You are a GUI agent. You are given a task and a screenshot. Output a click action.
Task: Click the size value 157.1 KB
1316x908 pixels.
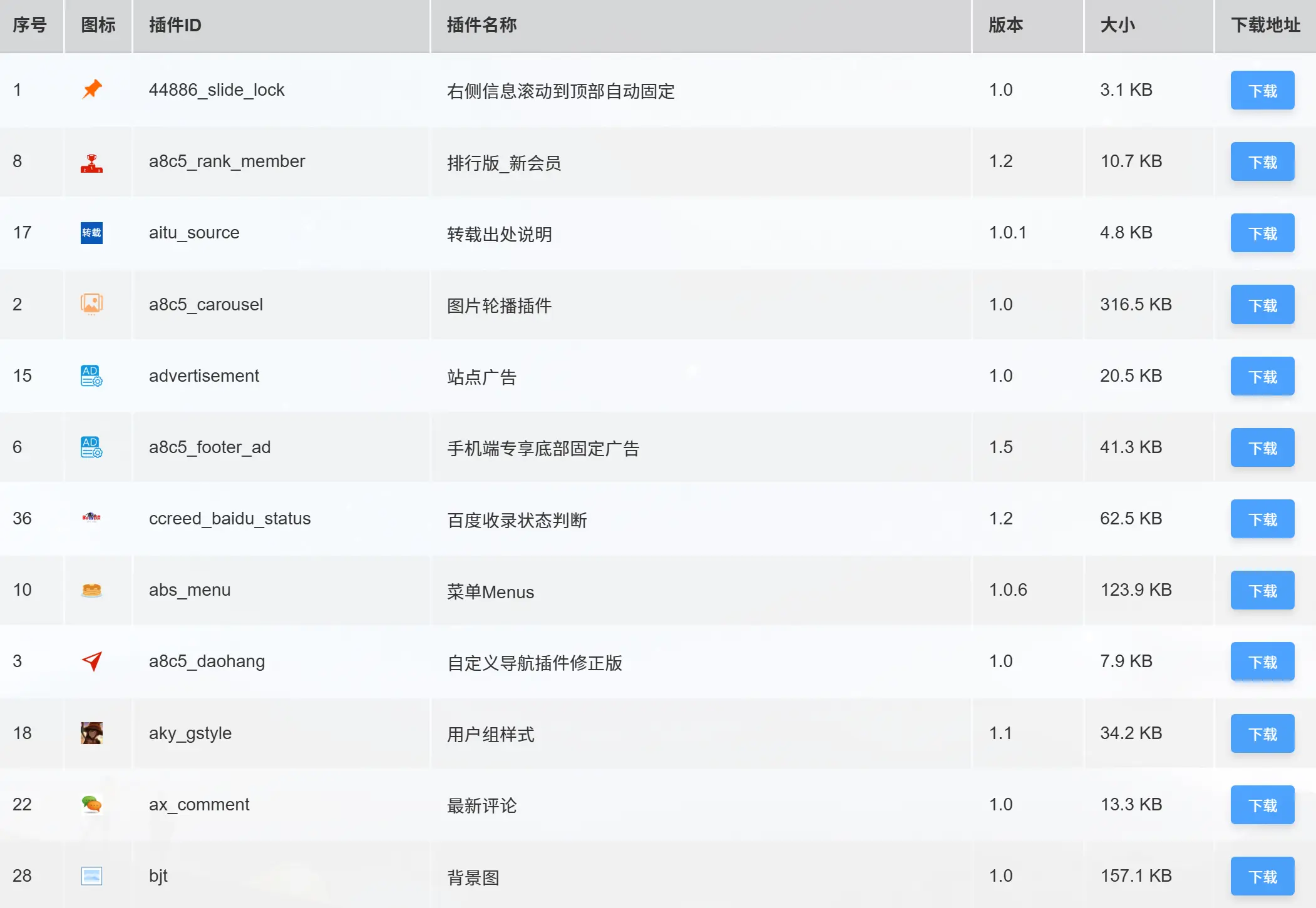1136,875
